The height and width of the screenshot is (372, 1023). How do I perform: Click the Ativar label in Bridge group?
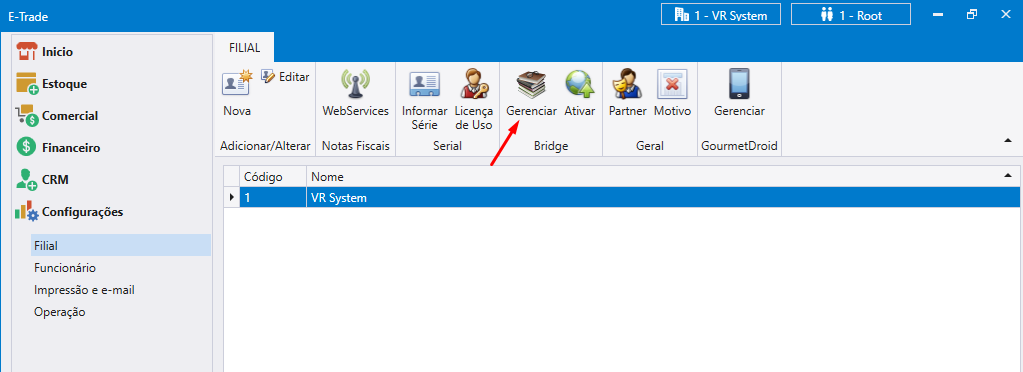point(579,112)
